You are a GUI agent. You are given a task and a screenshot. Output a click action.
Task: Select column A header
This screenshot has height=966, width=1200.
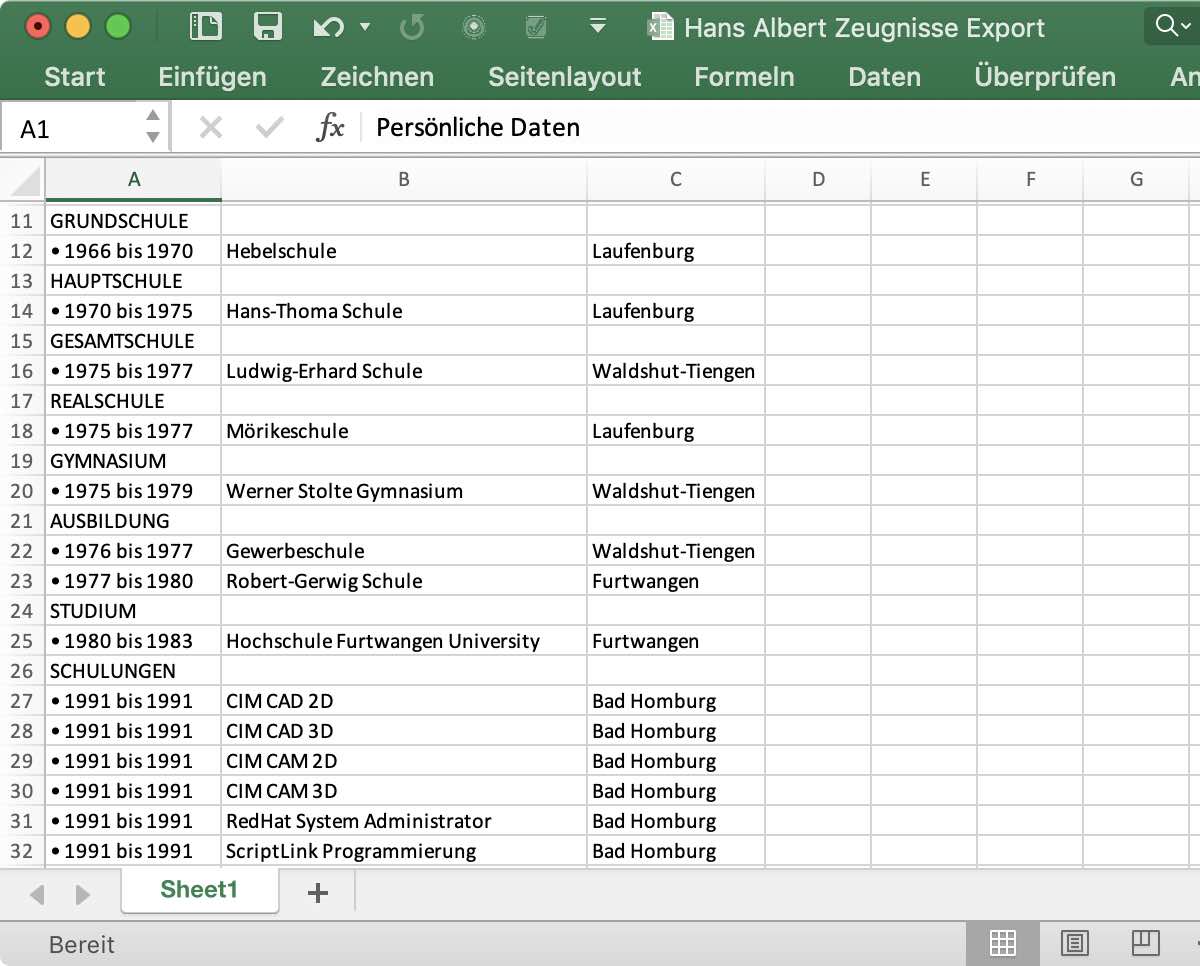(134, 180)
